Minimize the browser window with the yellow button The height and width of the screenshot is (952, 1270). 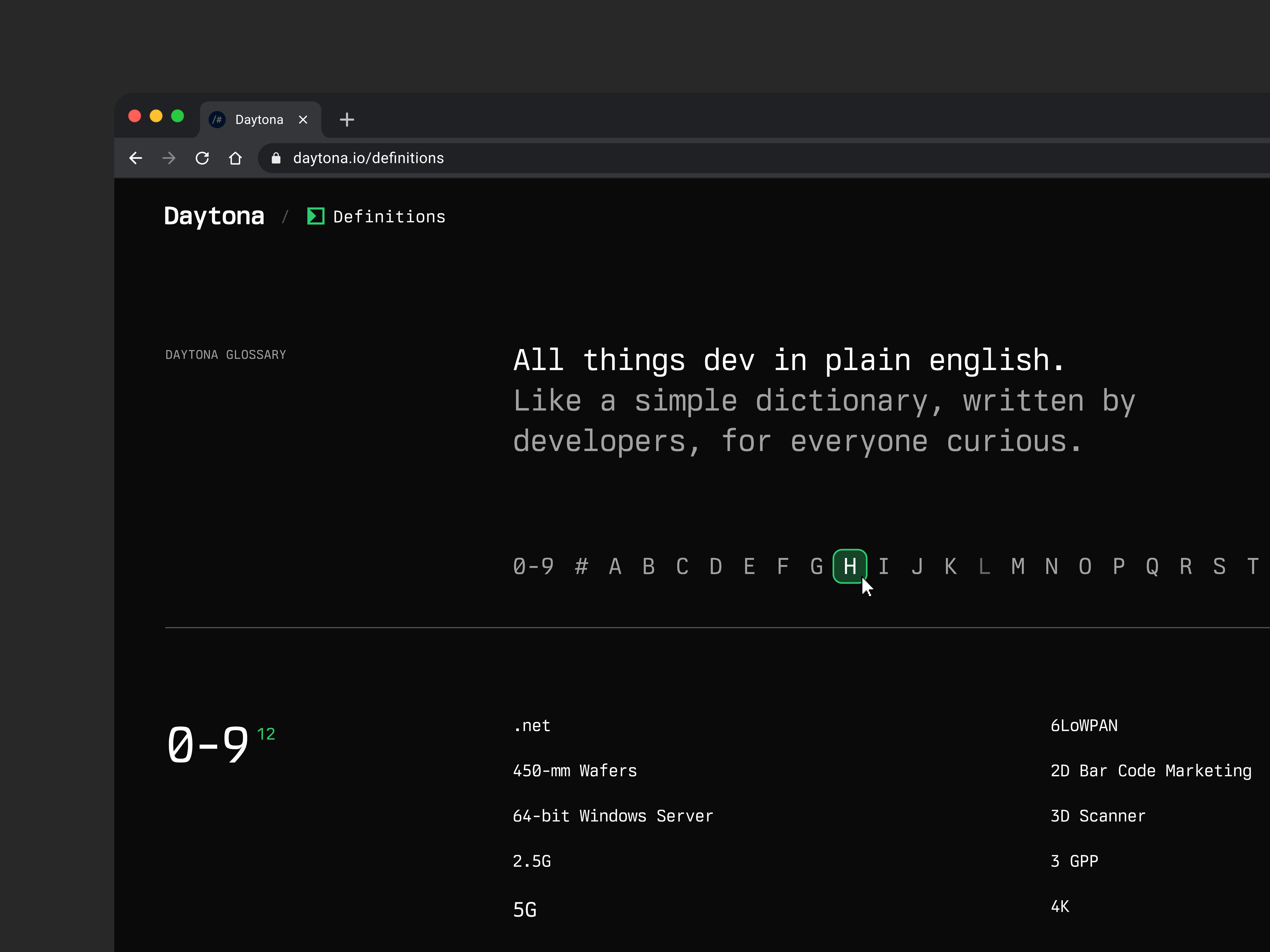point(156,116)
